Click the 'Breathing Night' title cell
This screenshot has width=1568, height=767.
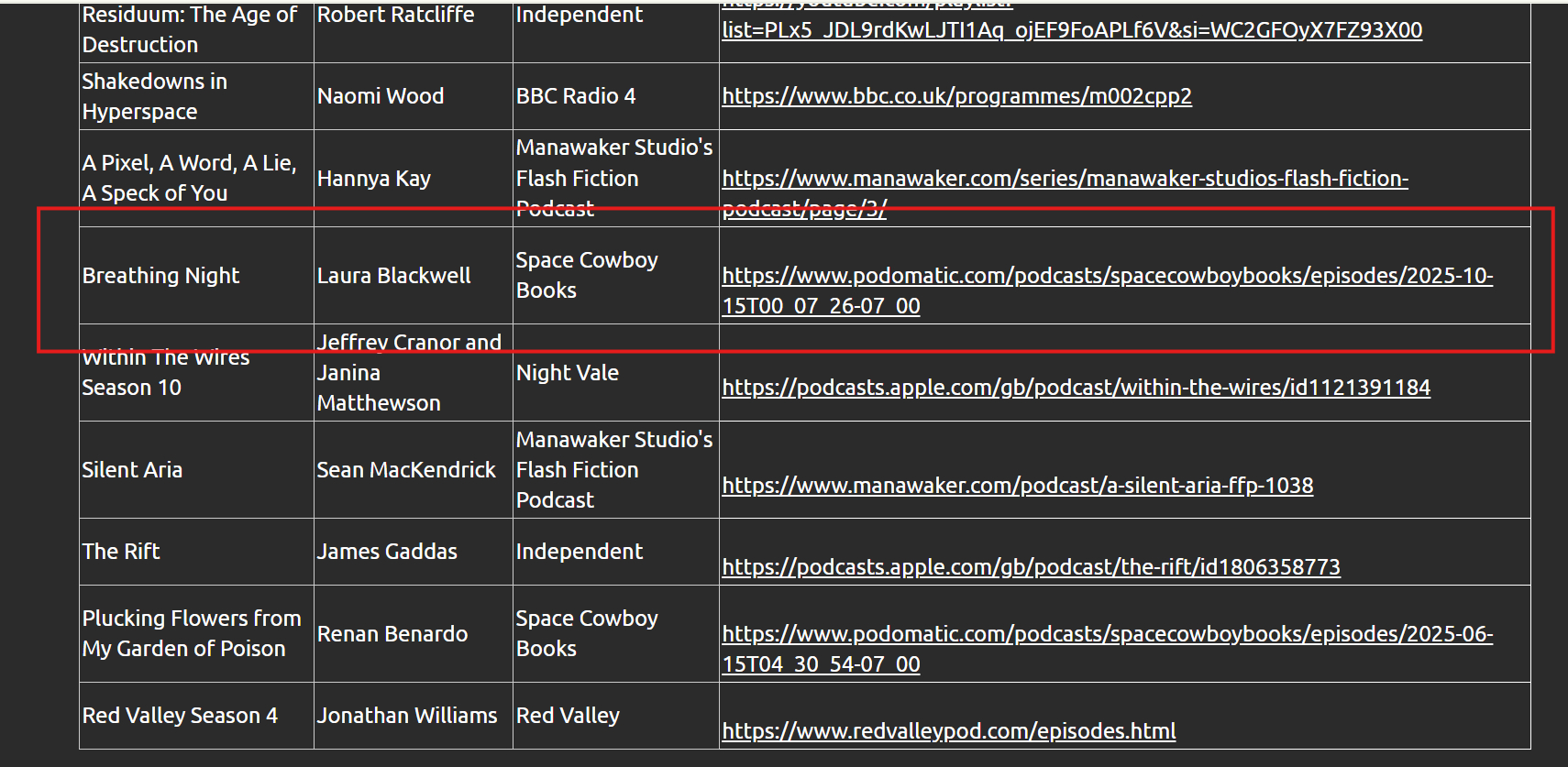[161, 276]
